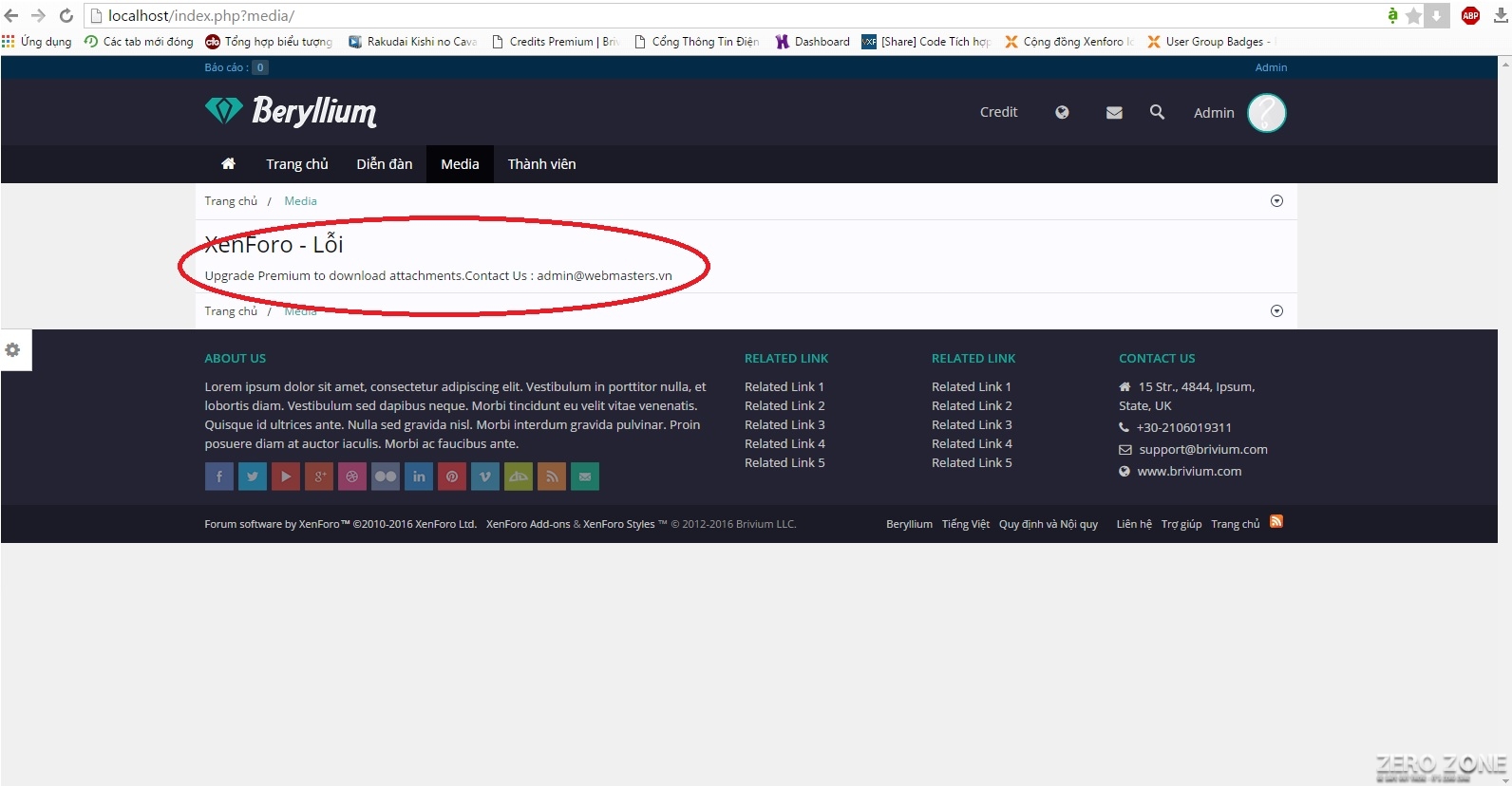Image resolution: width=1512 pixels, height=786 pixels.
Task: Click the Vimeo icon in footer
Action: (x=485, y=477)
